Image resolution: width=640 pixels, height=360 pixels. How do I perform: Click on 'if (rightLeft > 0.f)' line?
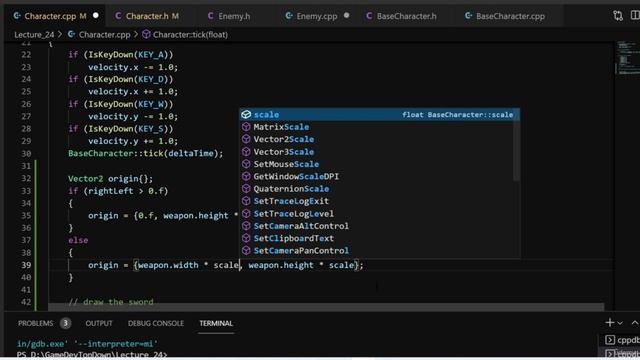click(x=118, y=191)
